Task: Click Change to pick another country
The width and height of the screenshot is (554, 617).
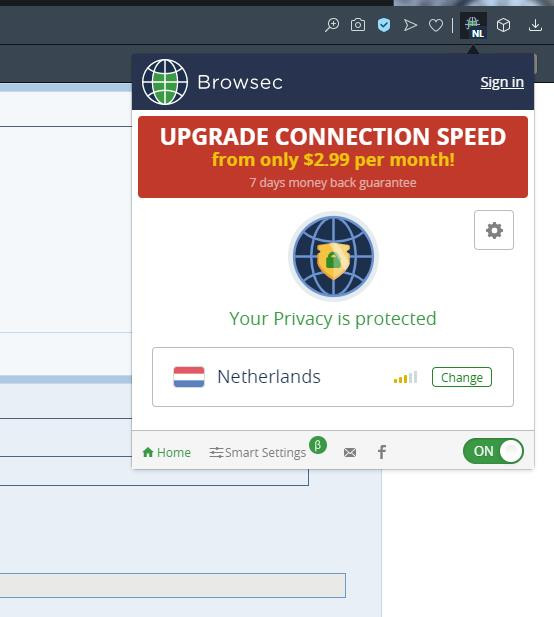Action: (x=462, y=377)
